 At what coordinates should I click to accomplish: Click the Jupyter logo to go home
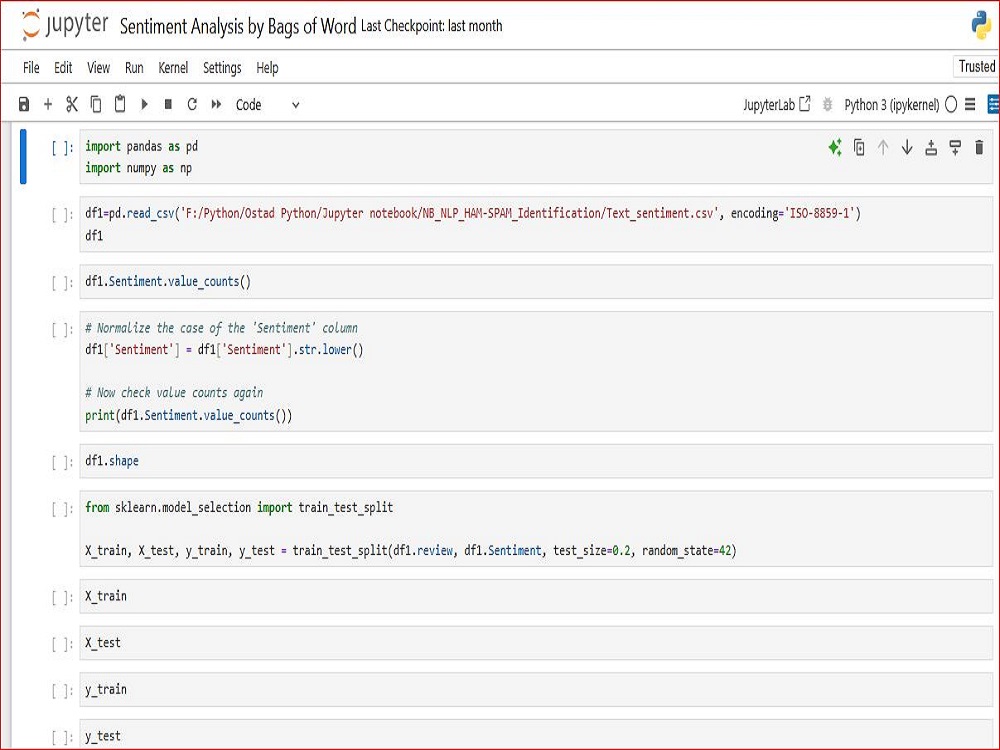click(x=65, y=26)
